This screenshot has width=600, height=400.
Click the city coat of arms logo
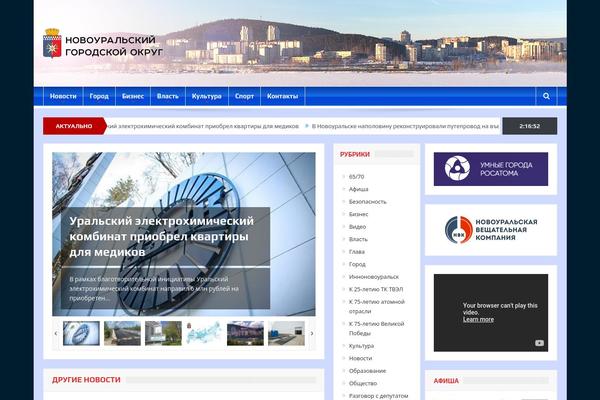[52, 43]
